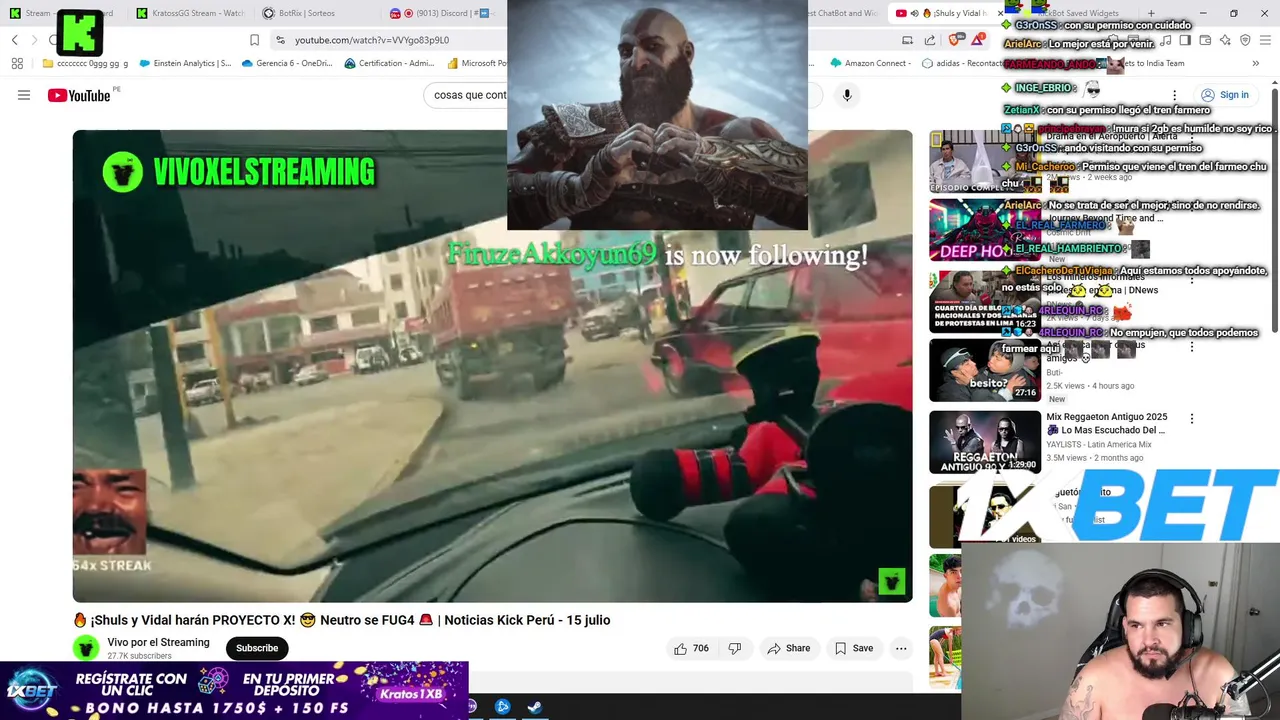Open the DEEP HOUSE suggested video thumbnail
1280x720 pixels.
(985, 230)
